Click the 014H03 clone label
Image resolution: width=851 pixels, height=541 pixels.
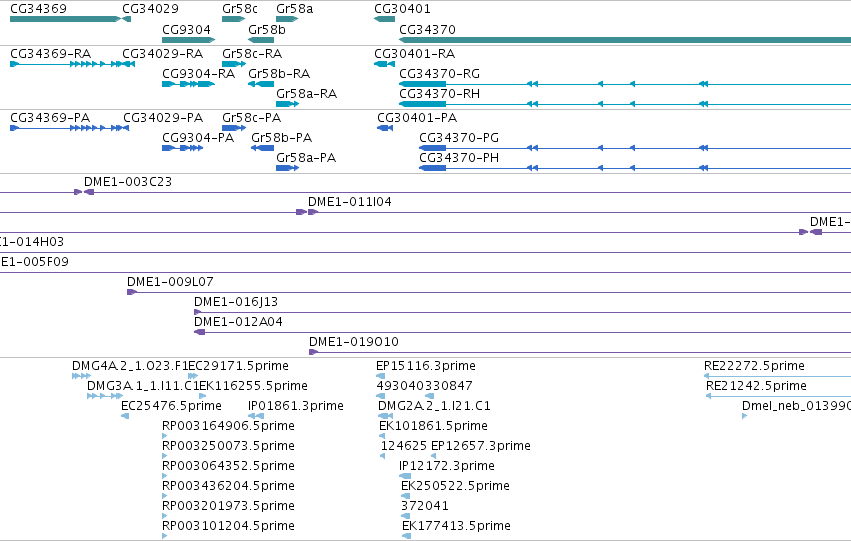point(31,242)
